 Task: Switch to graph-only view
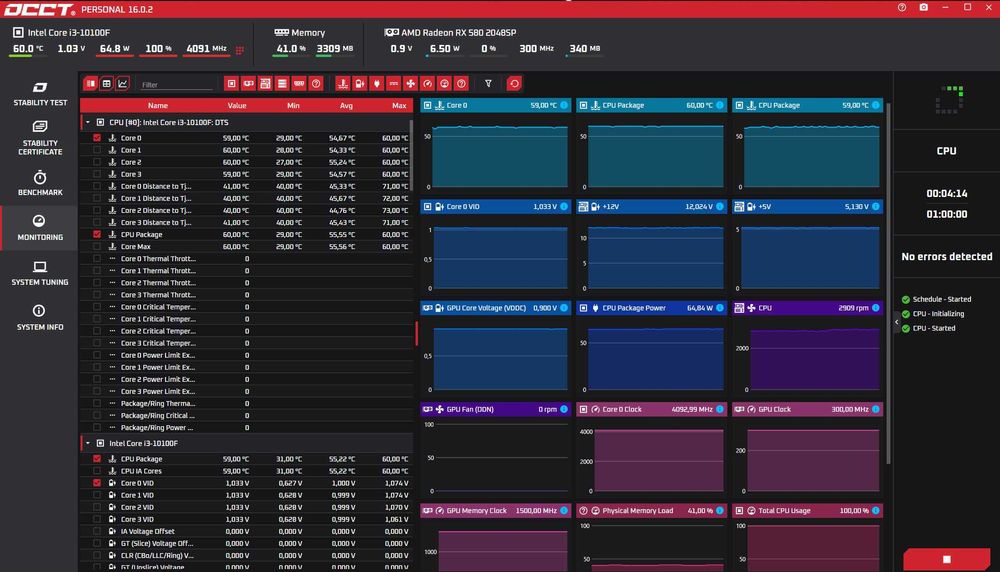click(x=122, y=84)
